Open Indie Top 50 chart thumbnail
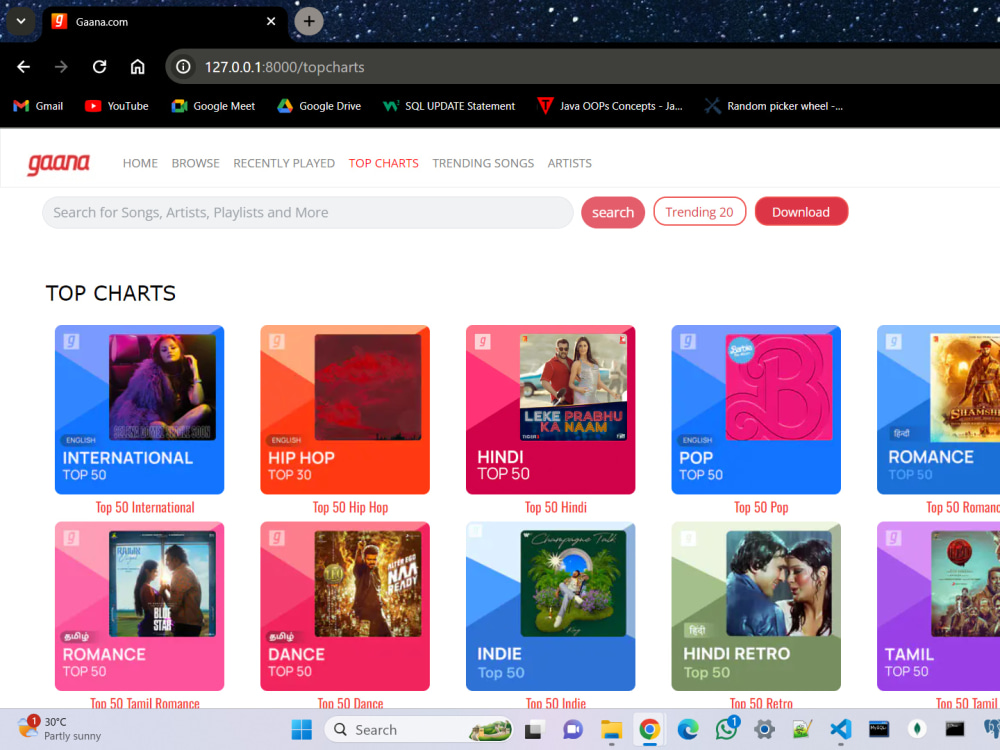Viewport: 1000px width, 750px height. click(550, 607)
